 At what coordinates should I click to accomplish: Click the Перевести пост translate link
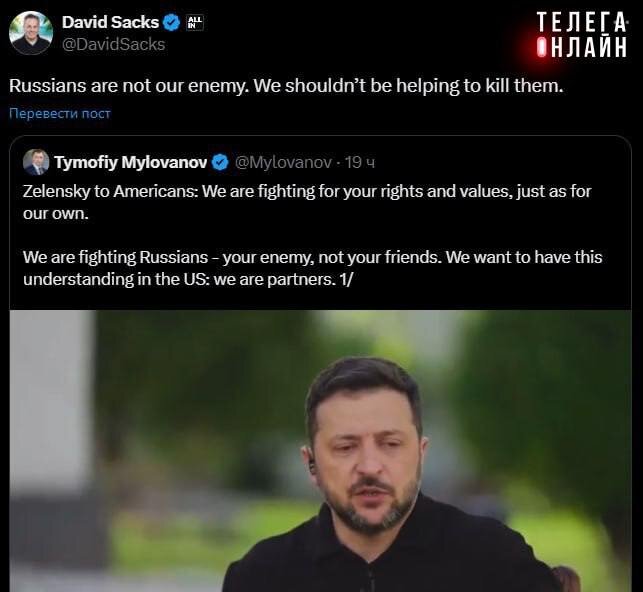pos(60,113)
